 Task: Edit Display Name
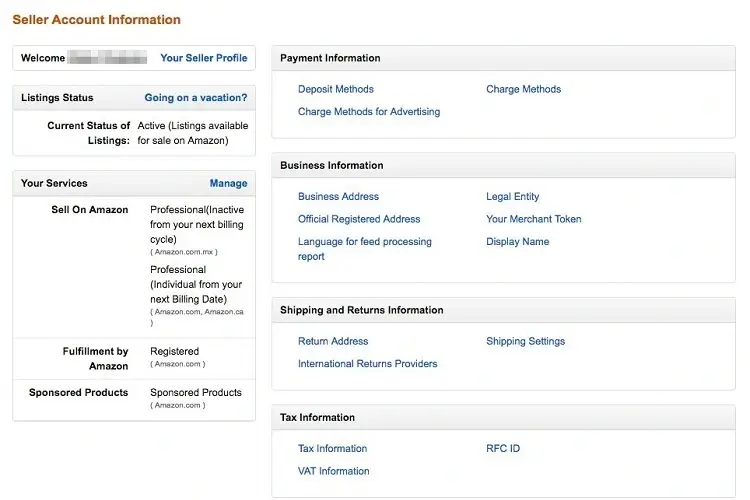(518, 241)
